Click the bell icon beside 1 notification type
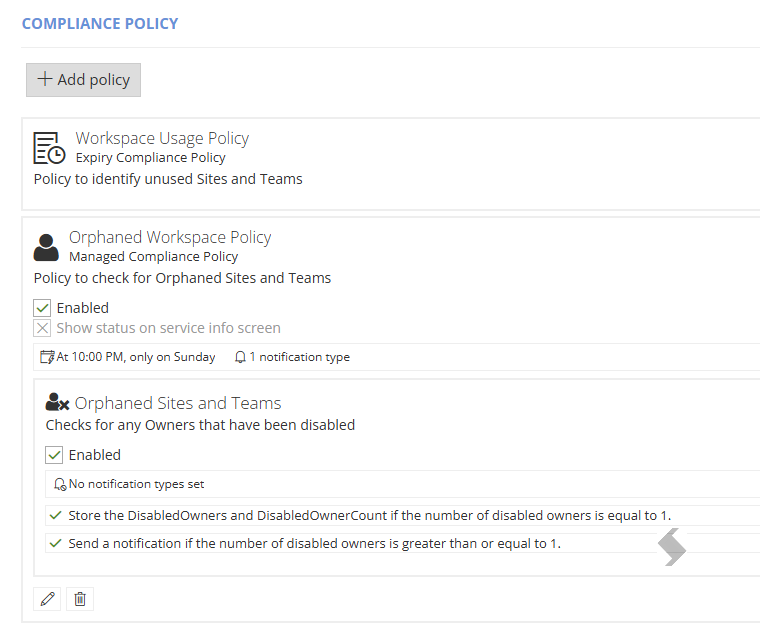 (240, 357)
